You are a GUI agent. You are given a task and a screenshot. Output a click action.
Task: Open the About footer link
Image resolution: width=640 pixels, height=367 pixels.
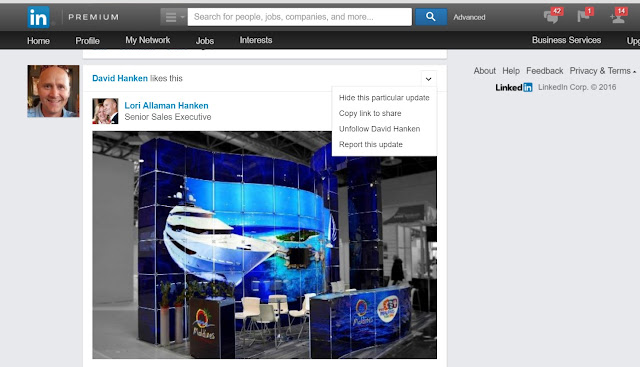[484, 71]
